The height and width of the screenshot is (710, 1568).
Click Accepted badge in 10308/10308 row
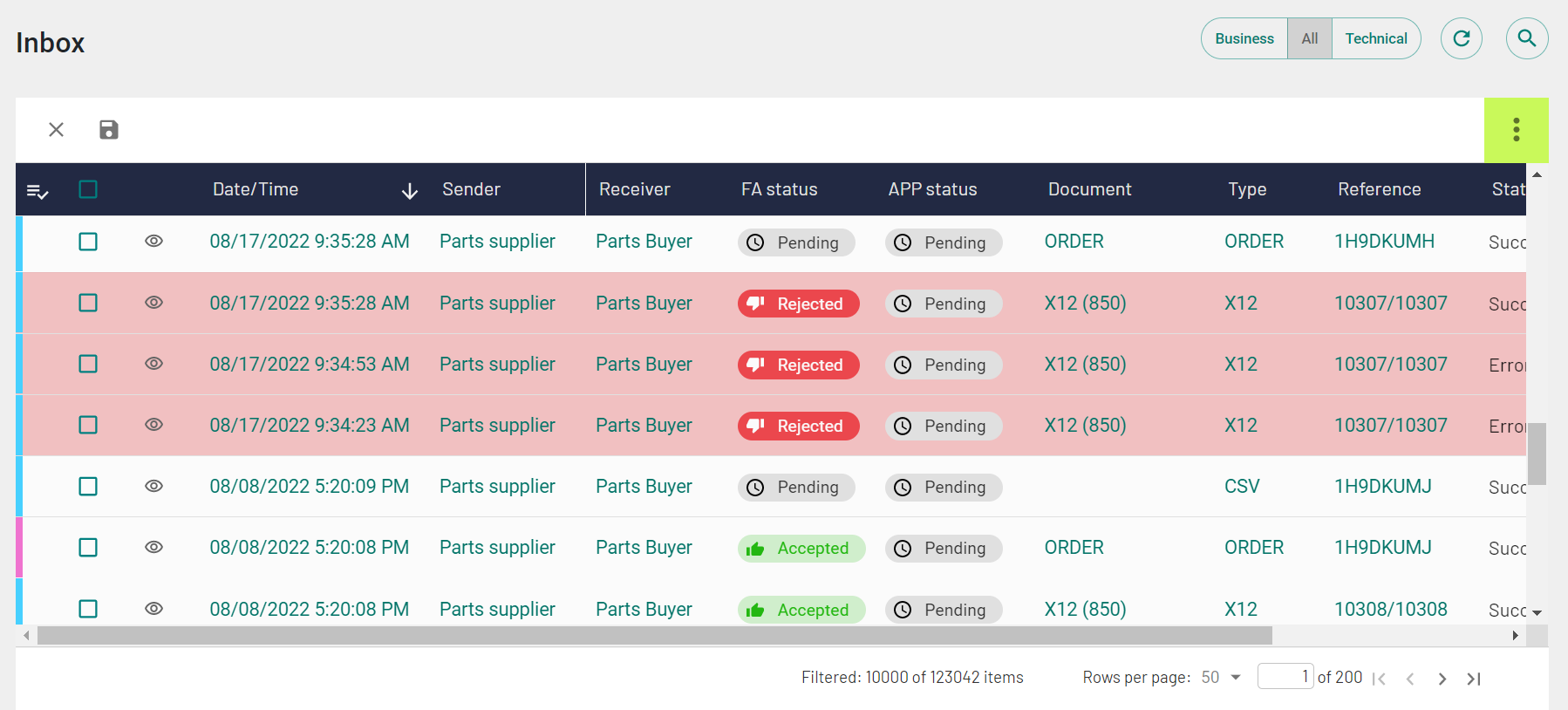tap(801, 610)
